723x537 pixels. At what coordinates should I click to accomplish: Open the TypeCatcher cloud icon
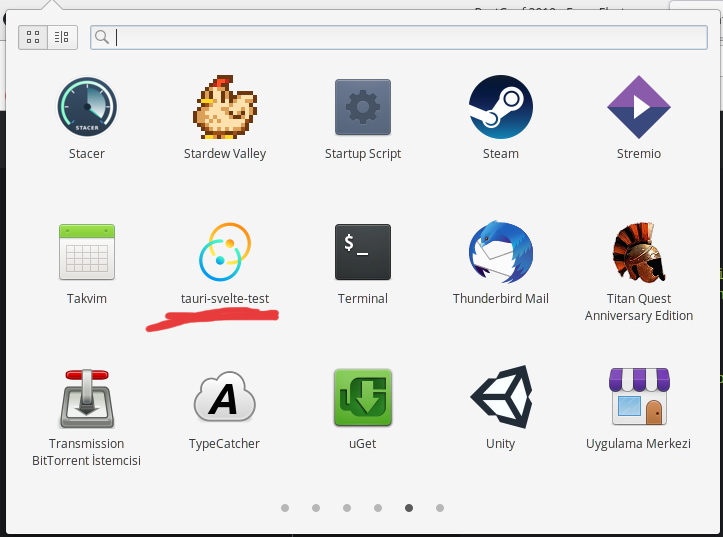pyautogui.click(x=225, y=397)
